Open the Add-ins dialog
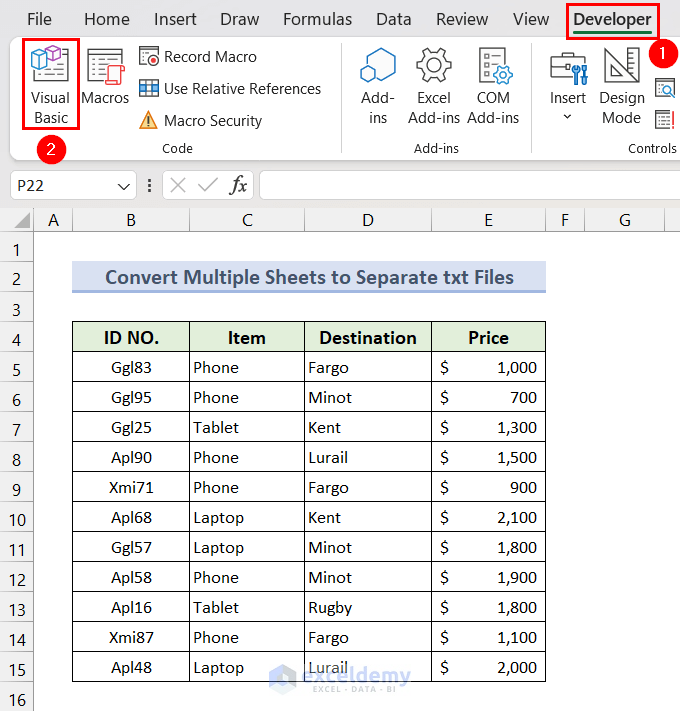Screen dimensions: 680x711 point(378,86)
